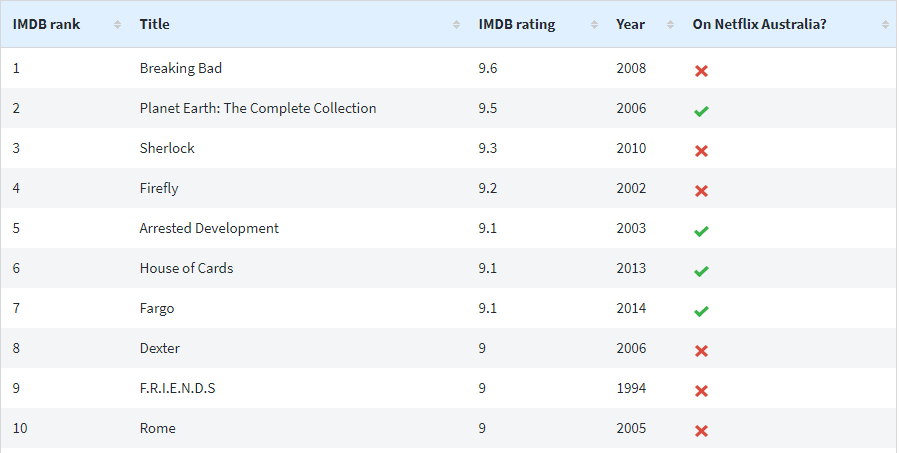Click year 2010 in Sherlock row
Image resolution: width=899 pixels, height=453 pixels.
pos(631,148)
